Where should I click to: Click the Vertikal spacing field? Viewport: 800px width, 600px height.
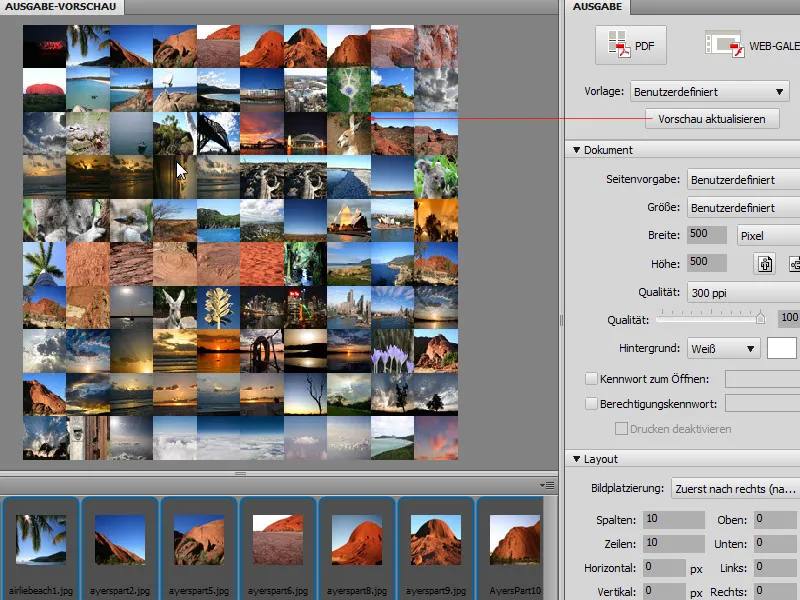click(664, 591)
